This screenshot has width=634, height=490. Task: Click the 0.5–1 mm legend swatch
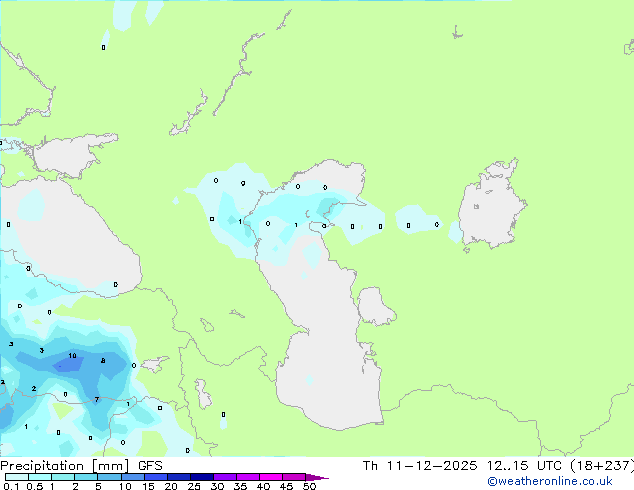coord(40,477)
